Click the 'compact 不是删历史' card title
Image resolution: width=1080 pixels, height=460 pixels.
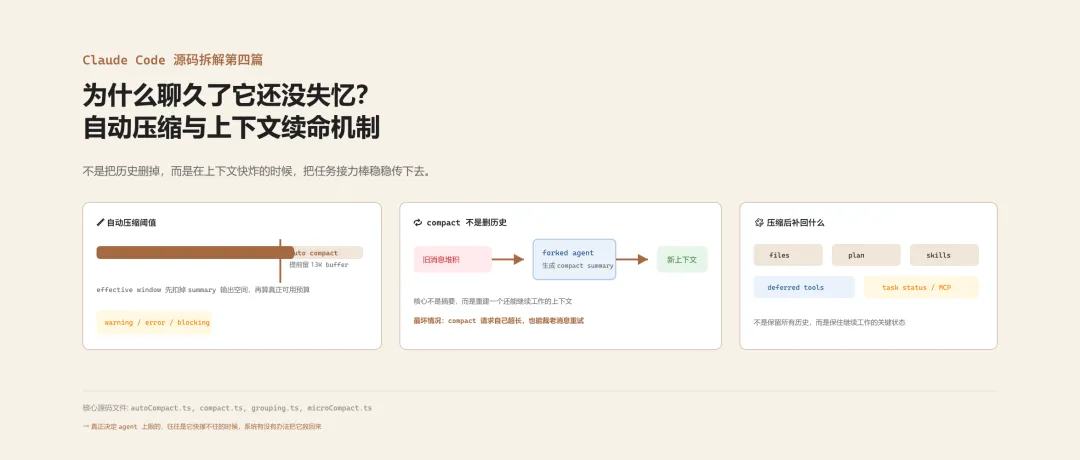tap(467, 222)
